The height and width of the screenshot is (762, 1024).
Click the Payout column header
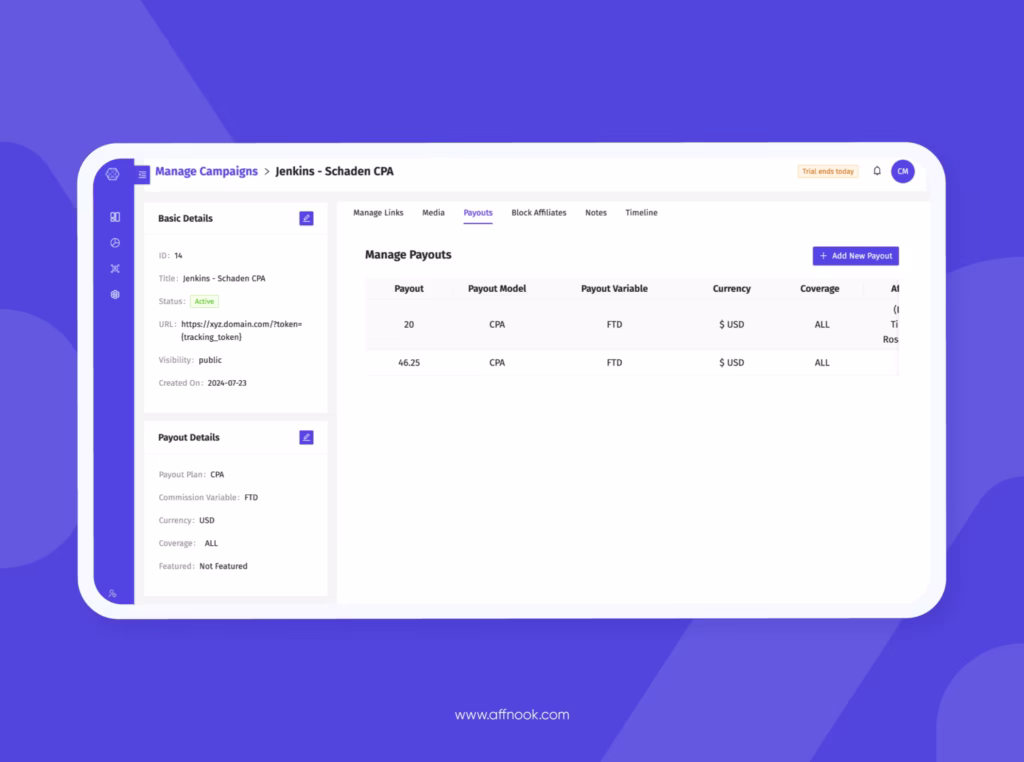(409, 289)
